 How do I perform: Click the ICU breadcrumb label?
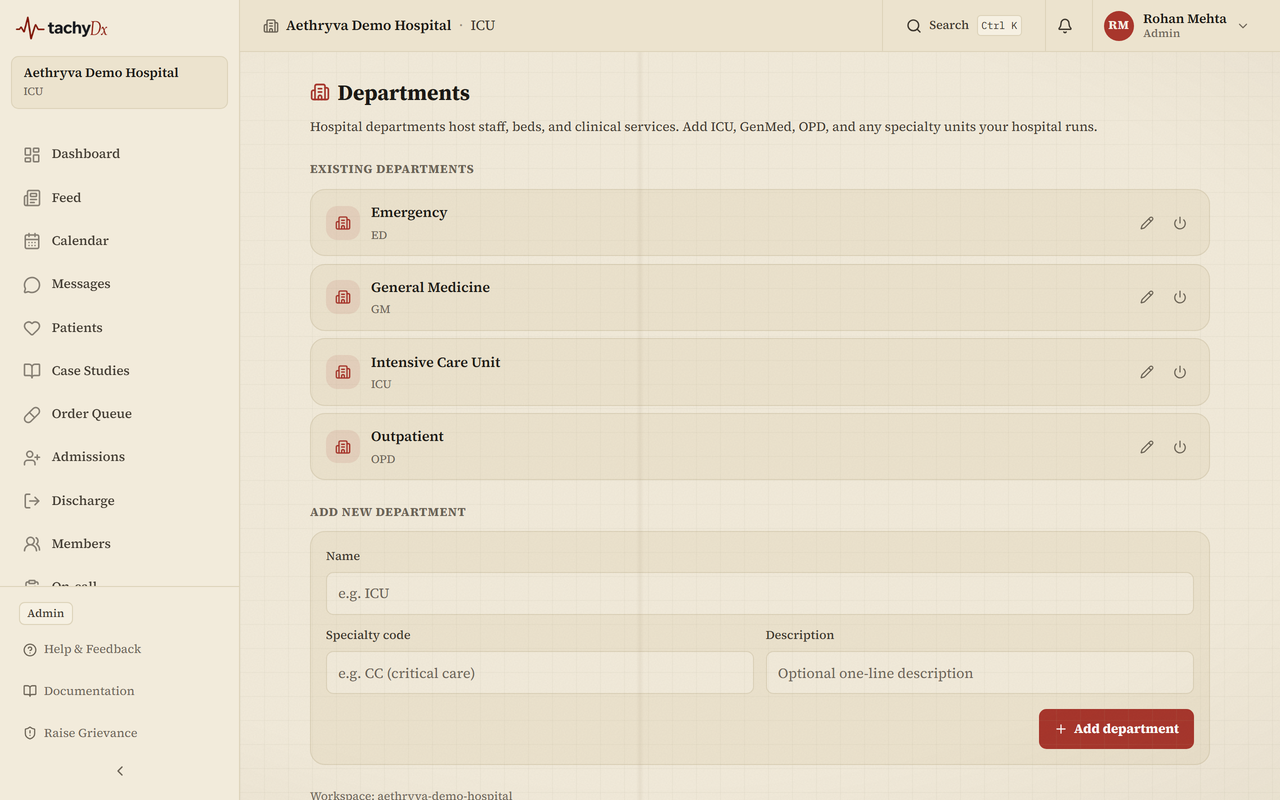pyautogui.click(x=483, y=26)
